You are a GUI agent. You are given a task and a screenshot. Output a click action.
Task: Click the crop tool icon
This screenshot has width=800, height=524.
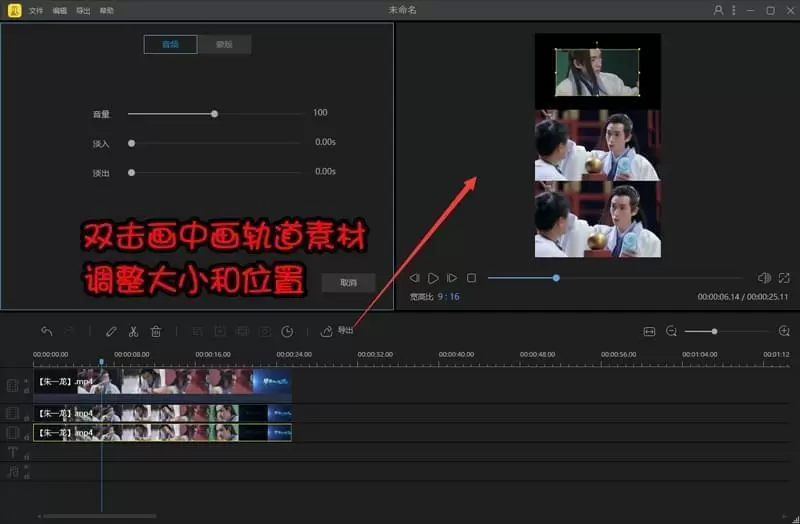tap(197, 332)
